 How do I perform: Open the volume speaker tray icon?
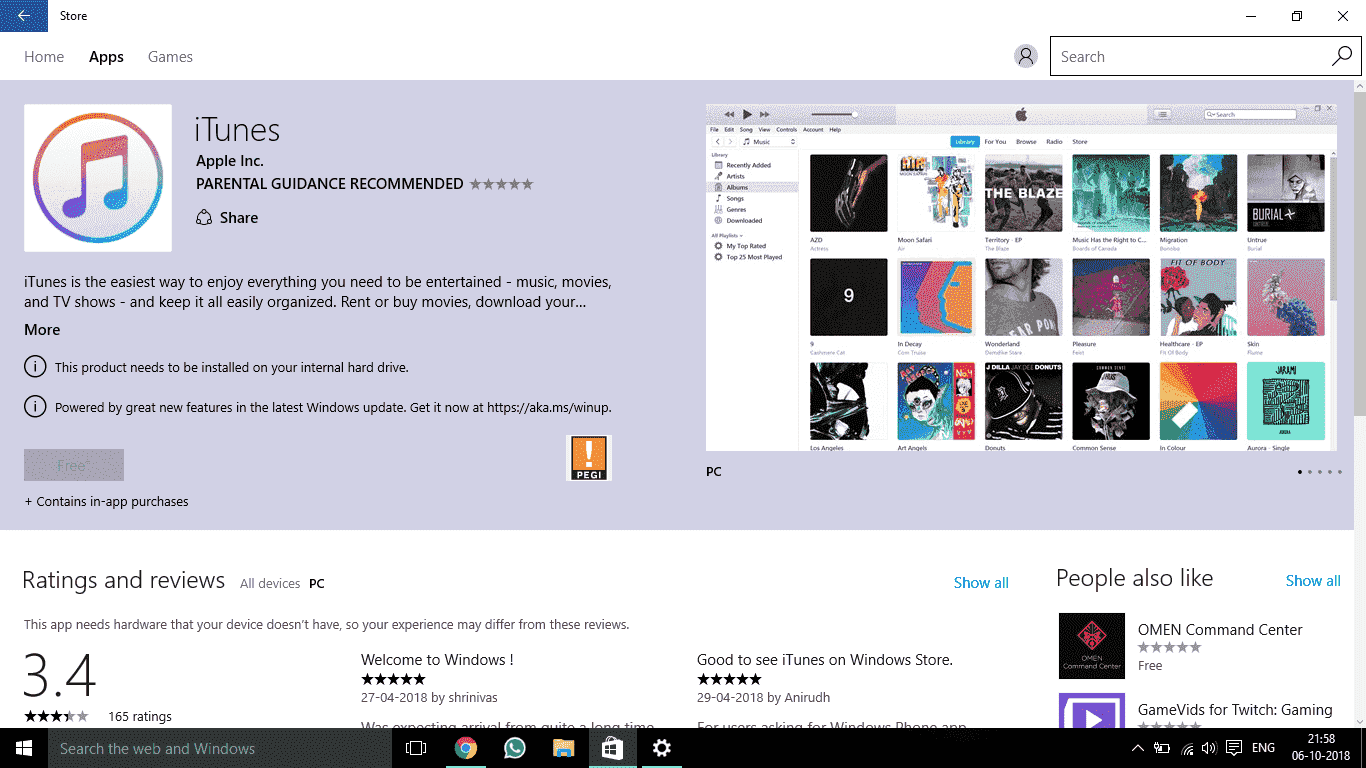1209,748
